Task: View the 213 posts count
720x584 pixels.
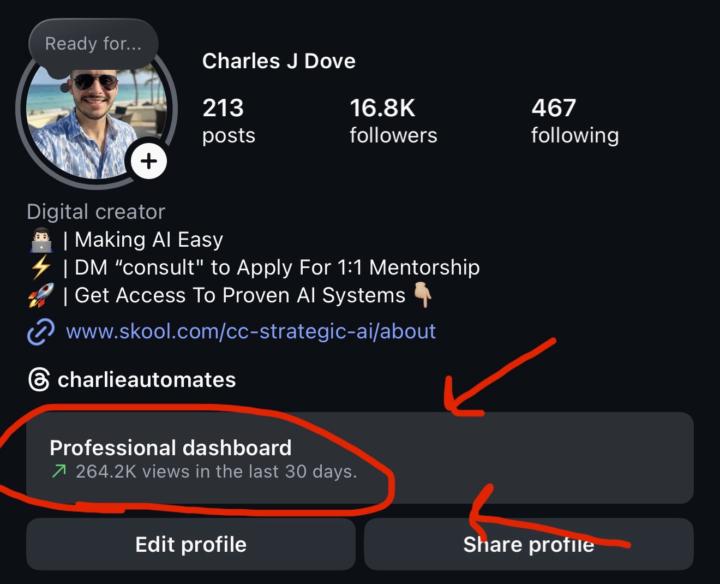Action: tap(228, 120)
